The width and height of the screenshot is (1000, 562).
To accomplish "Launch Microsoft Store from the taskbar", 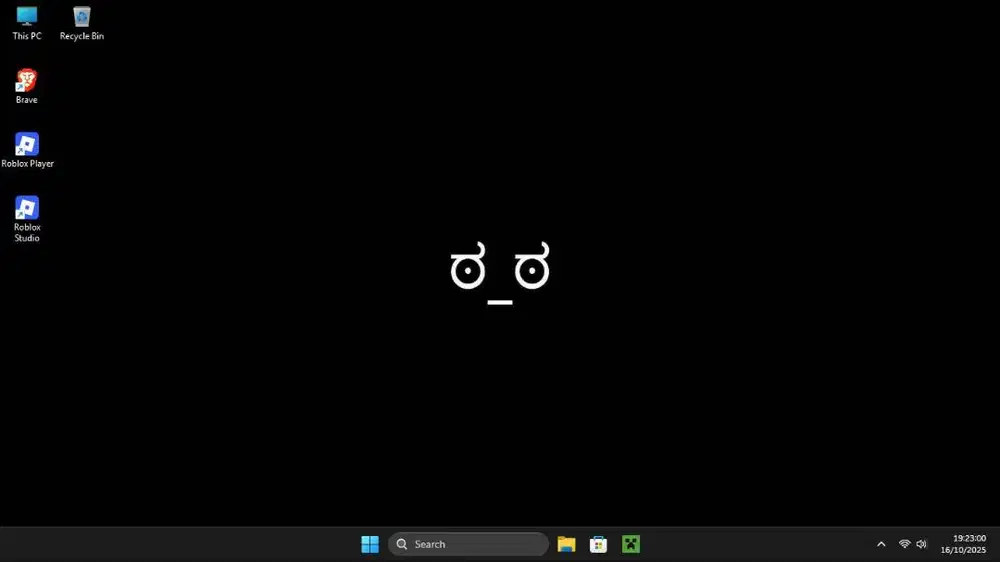I will (x=598, y=544).
